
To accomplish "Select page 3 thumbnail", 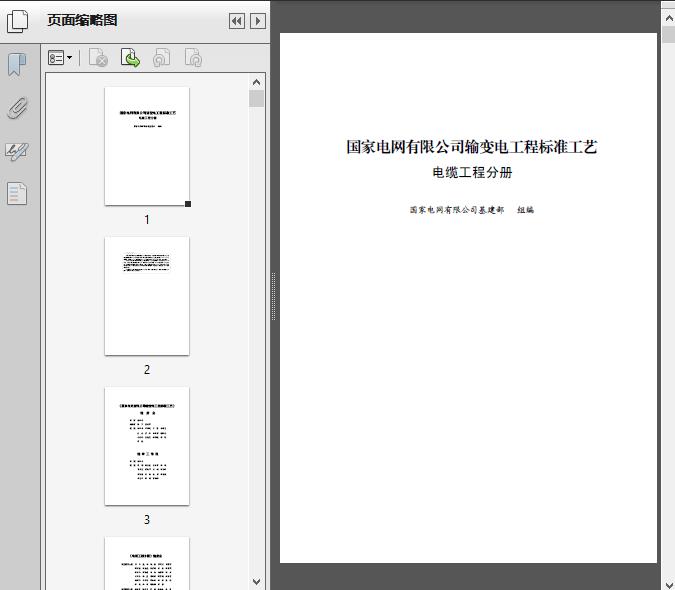I will coord(147,446).
